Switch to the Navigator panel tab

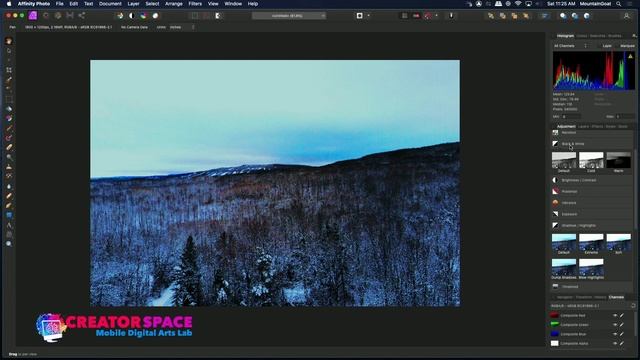point(565,297)
